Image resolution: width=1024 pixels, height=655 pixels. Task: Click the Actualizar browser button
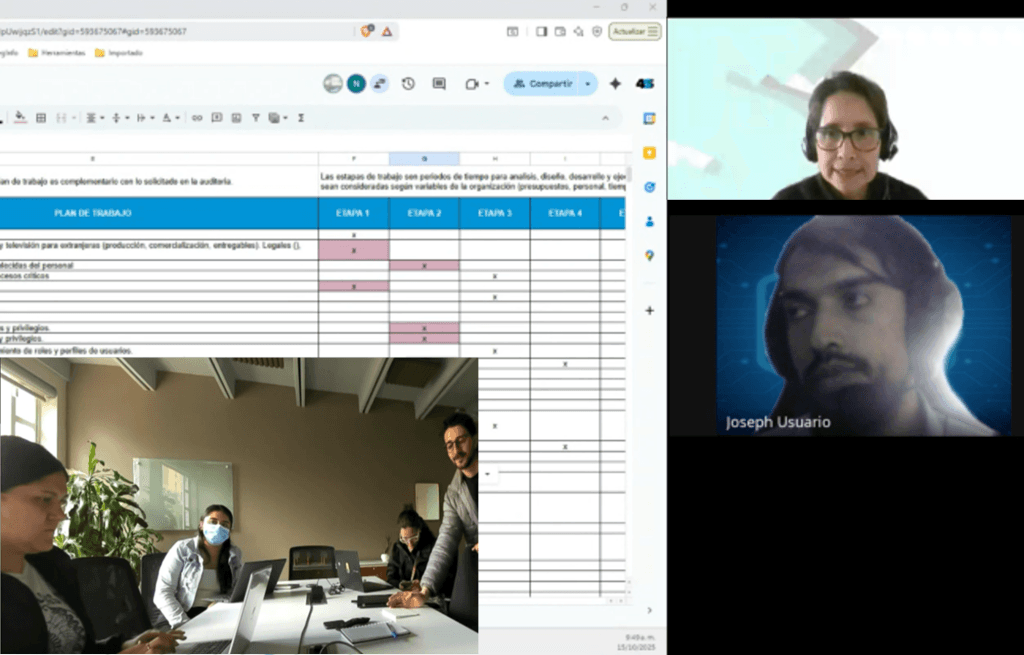tap(635, 32)
